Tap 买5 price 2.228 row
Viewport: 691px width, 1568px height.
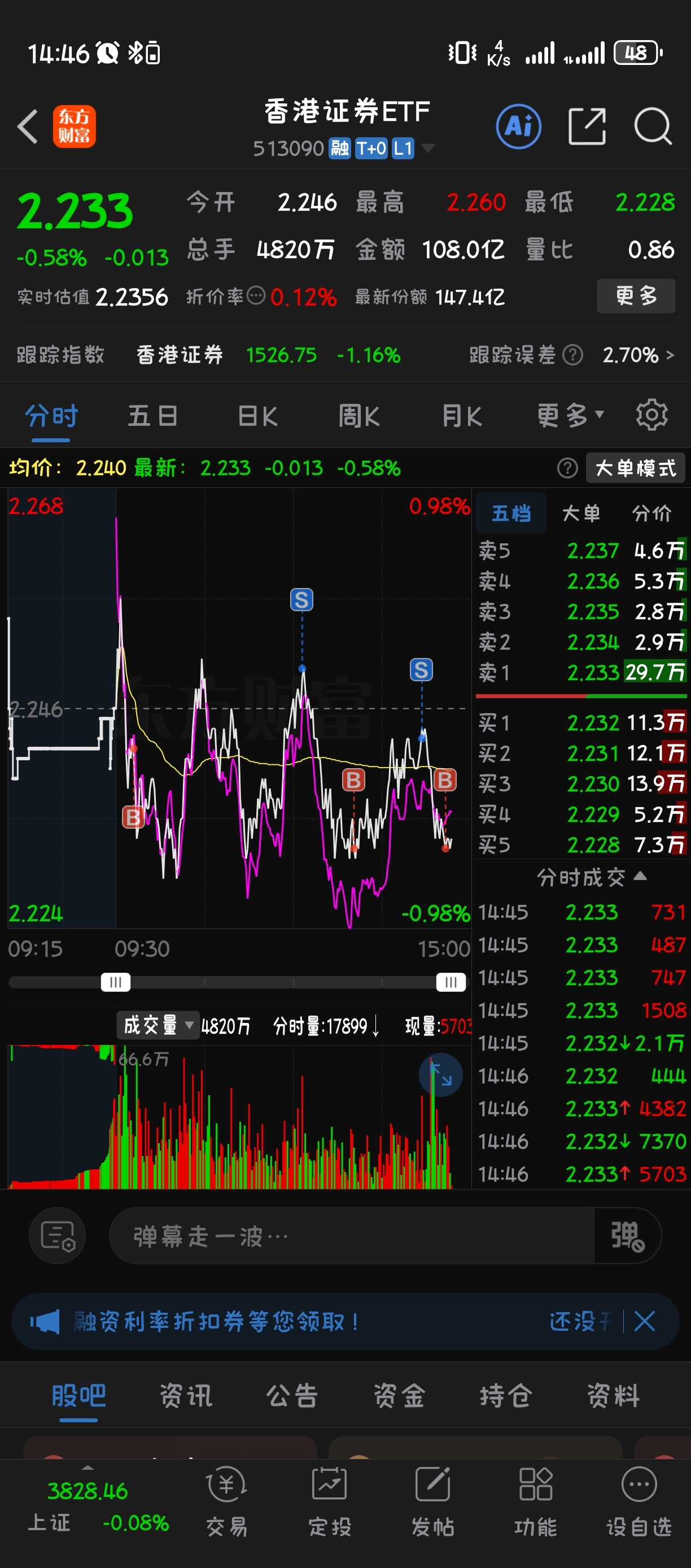tap(582, 844)
